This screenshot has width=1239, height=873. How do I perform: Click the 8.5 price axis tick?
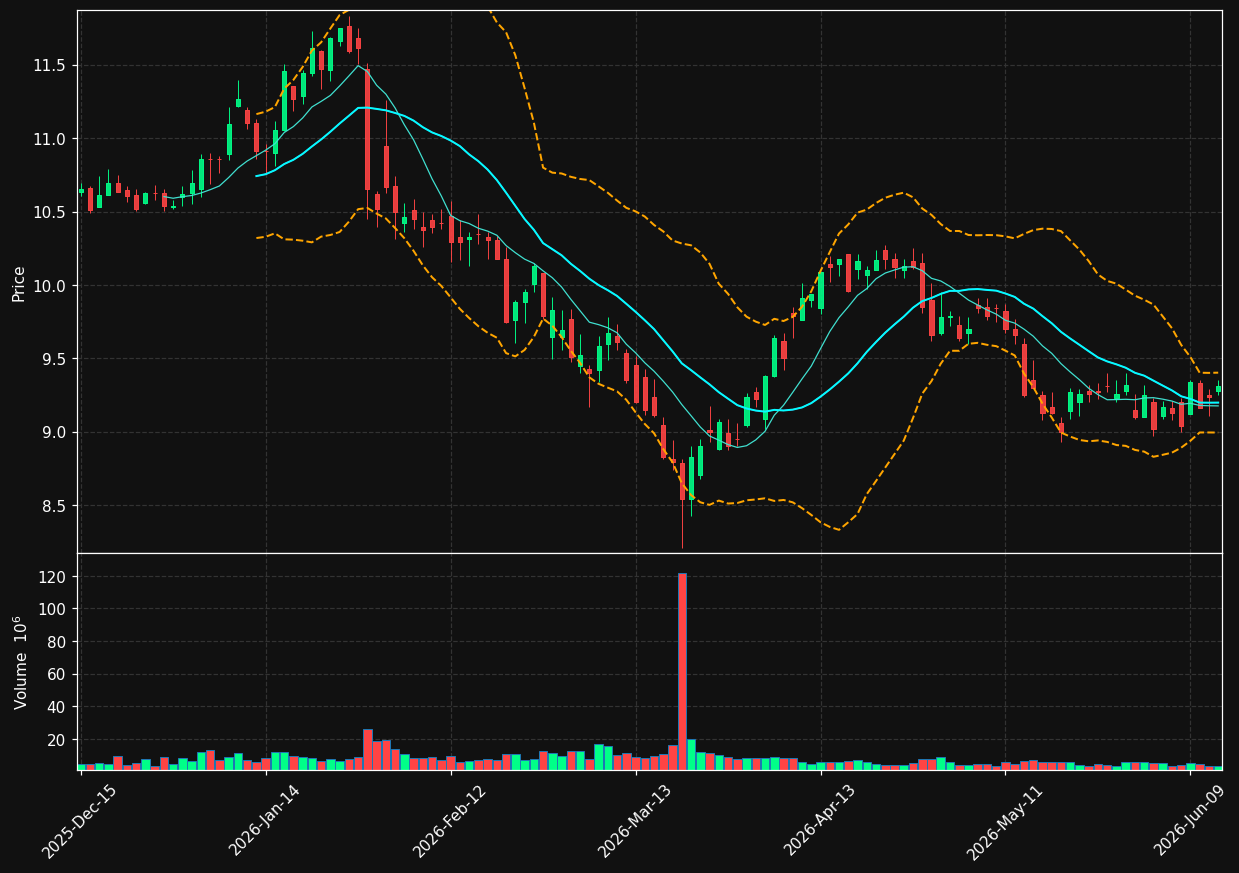coord(54,506)
